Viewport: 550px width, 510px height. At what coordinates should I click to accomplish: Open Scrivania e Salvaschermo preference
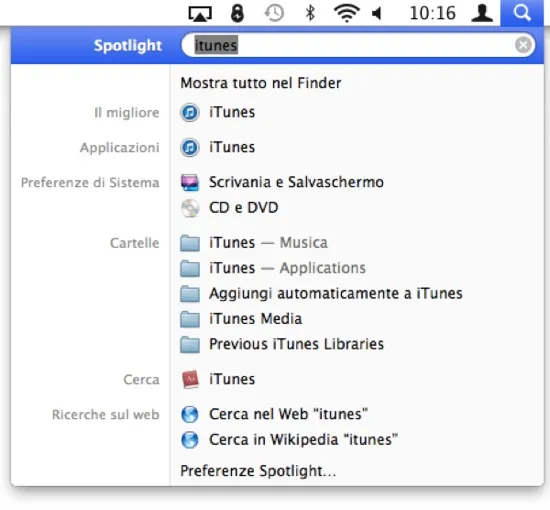click(x=296, y=182)
